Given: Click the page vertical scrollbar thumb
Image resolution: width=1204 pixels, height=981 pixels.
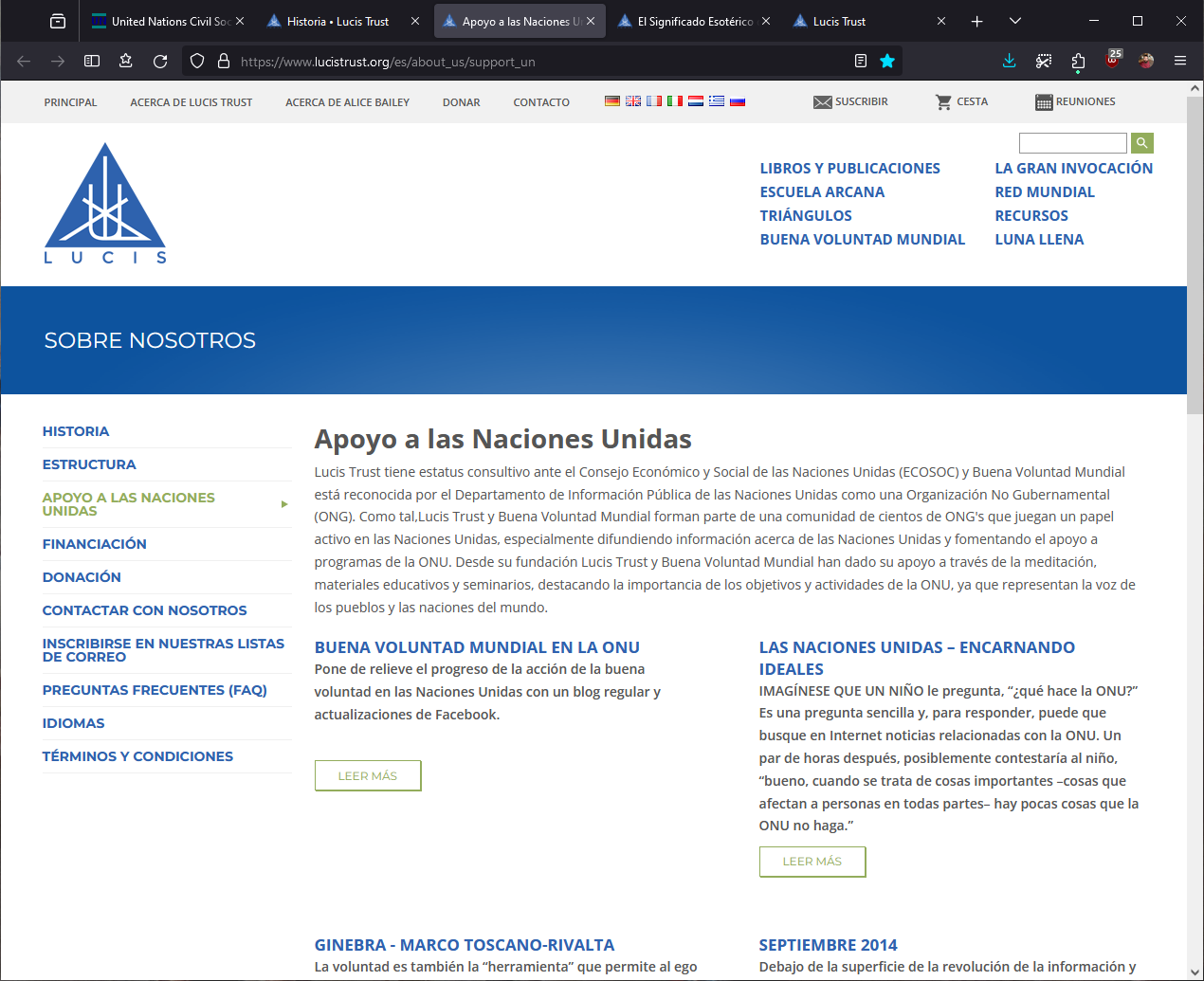Looking at the screenshot, I should pos(1195,265).
